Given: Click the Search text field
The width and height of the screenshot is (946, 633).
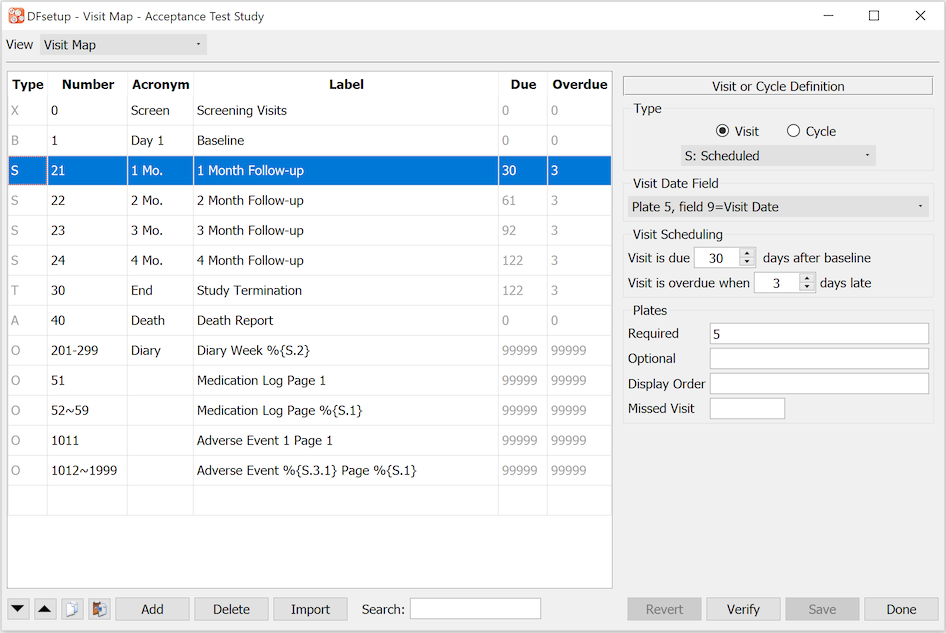Looking at the screenshot, I should [x=475, y=609].
